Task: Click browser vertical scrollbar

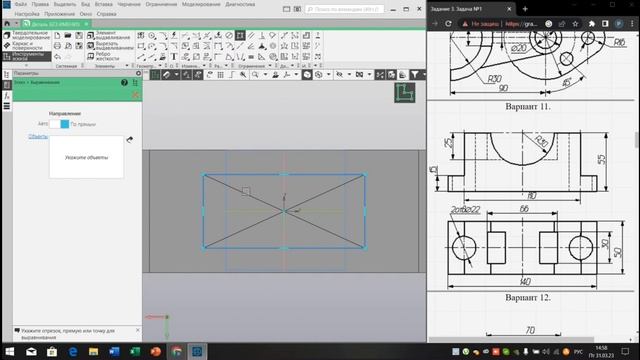Action: pos(637,140)
